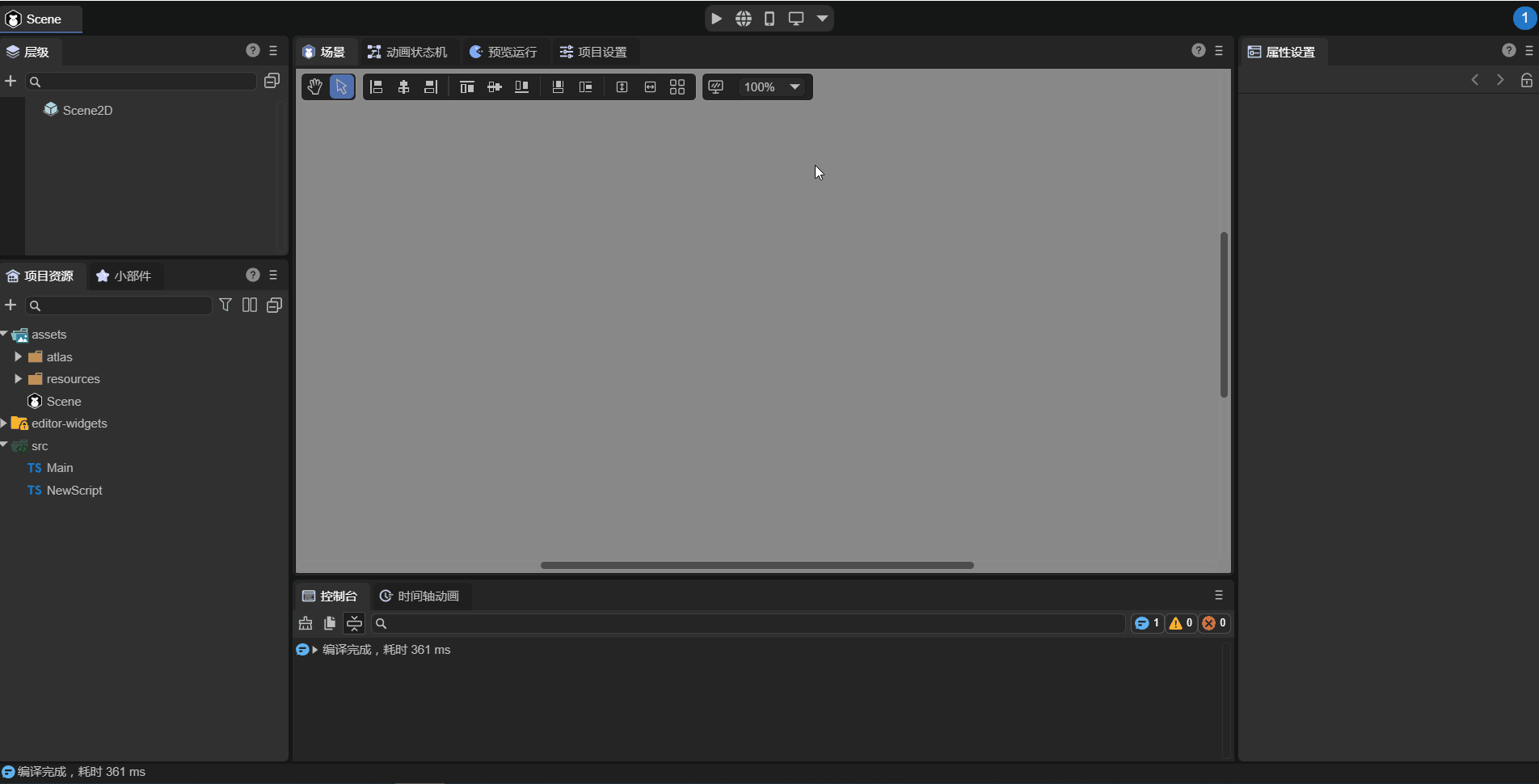
Task: Select the Scene2D node in hierarchy
Action: coord(87,110)
